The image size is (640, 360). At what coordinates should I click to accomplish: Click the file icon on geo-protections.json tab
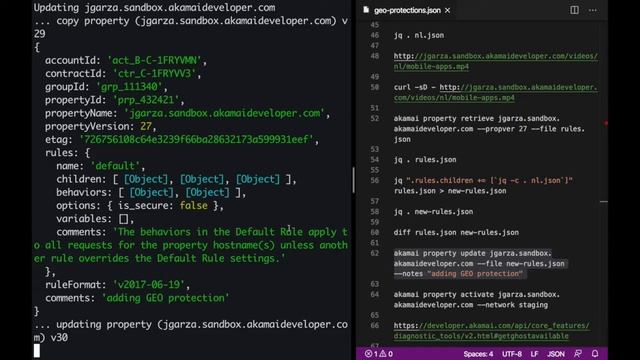point(366,10)
